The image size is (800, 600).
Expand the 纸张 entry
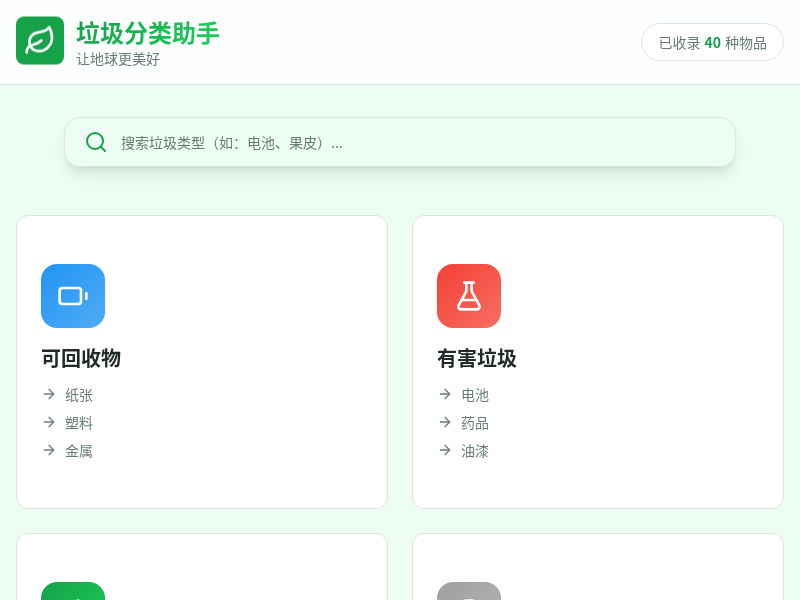[79, 395]
